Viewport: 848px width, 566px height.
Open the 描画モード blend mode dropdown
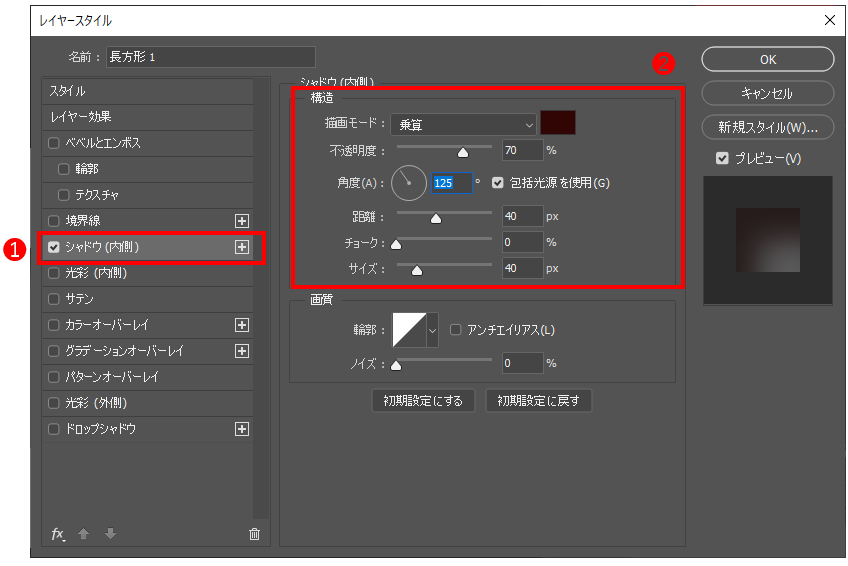[464, 125]
